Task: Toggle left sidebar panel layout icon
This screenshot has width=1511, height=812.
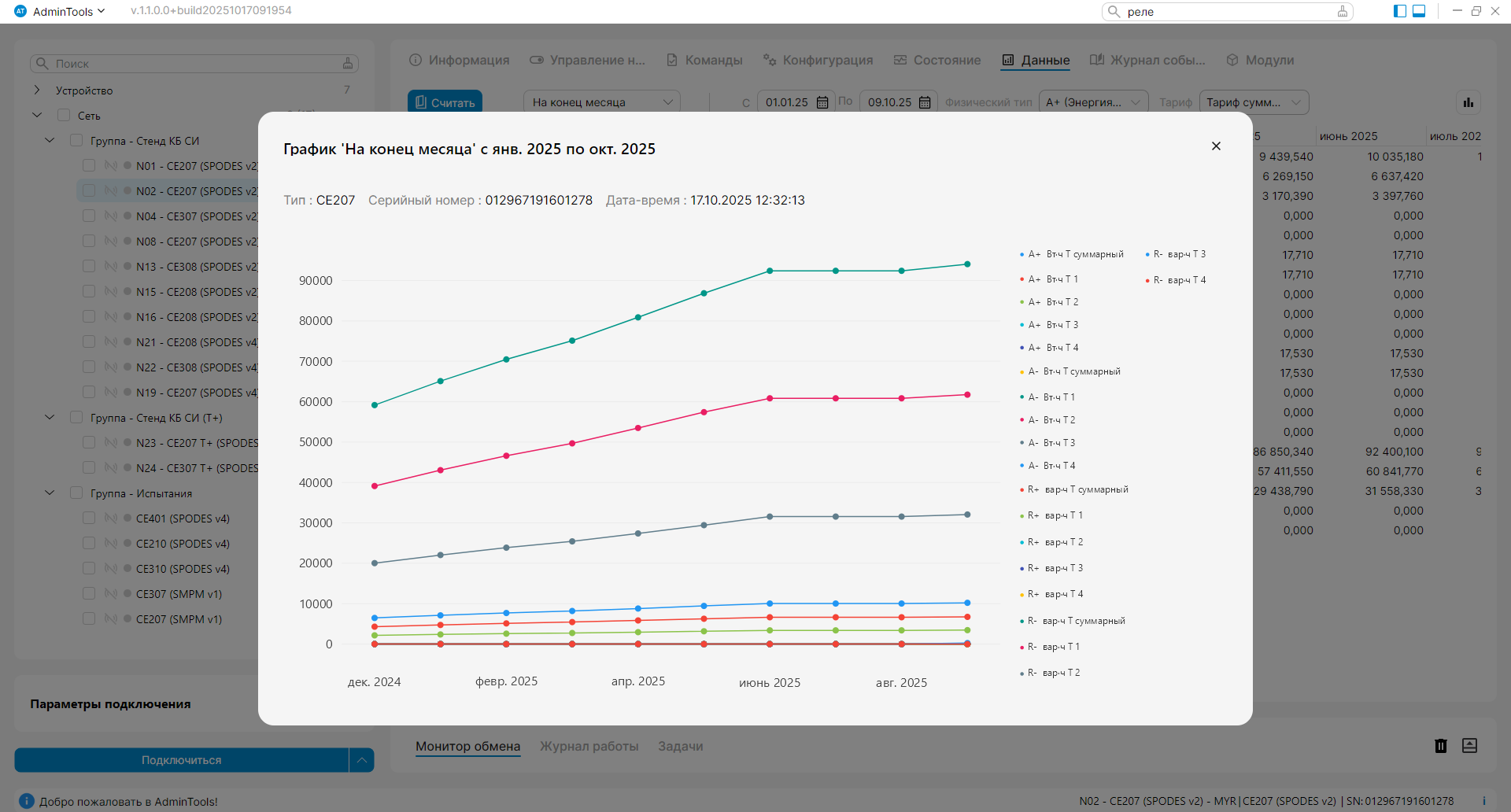Action: tap(1400, 11)
